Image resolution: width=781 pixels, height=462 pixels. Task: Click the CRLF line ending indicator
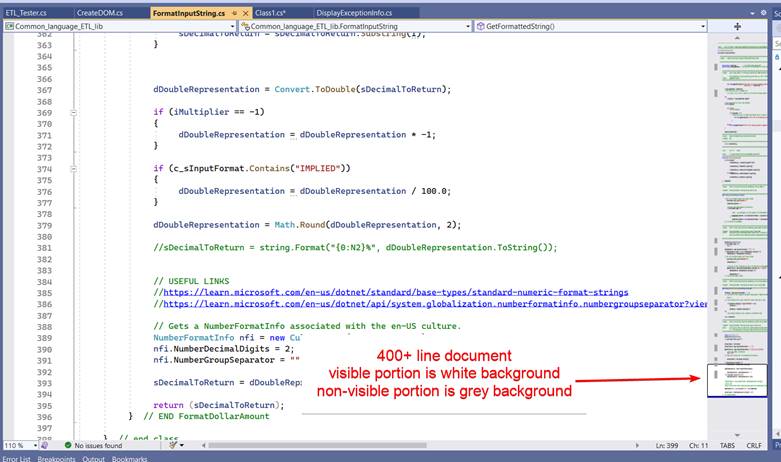754,446
